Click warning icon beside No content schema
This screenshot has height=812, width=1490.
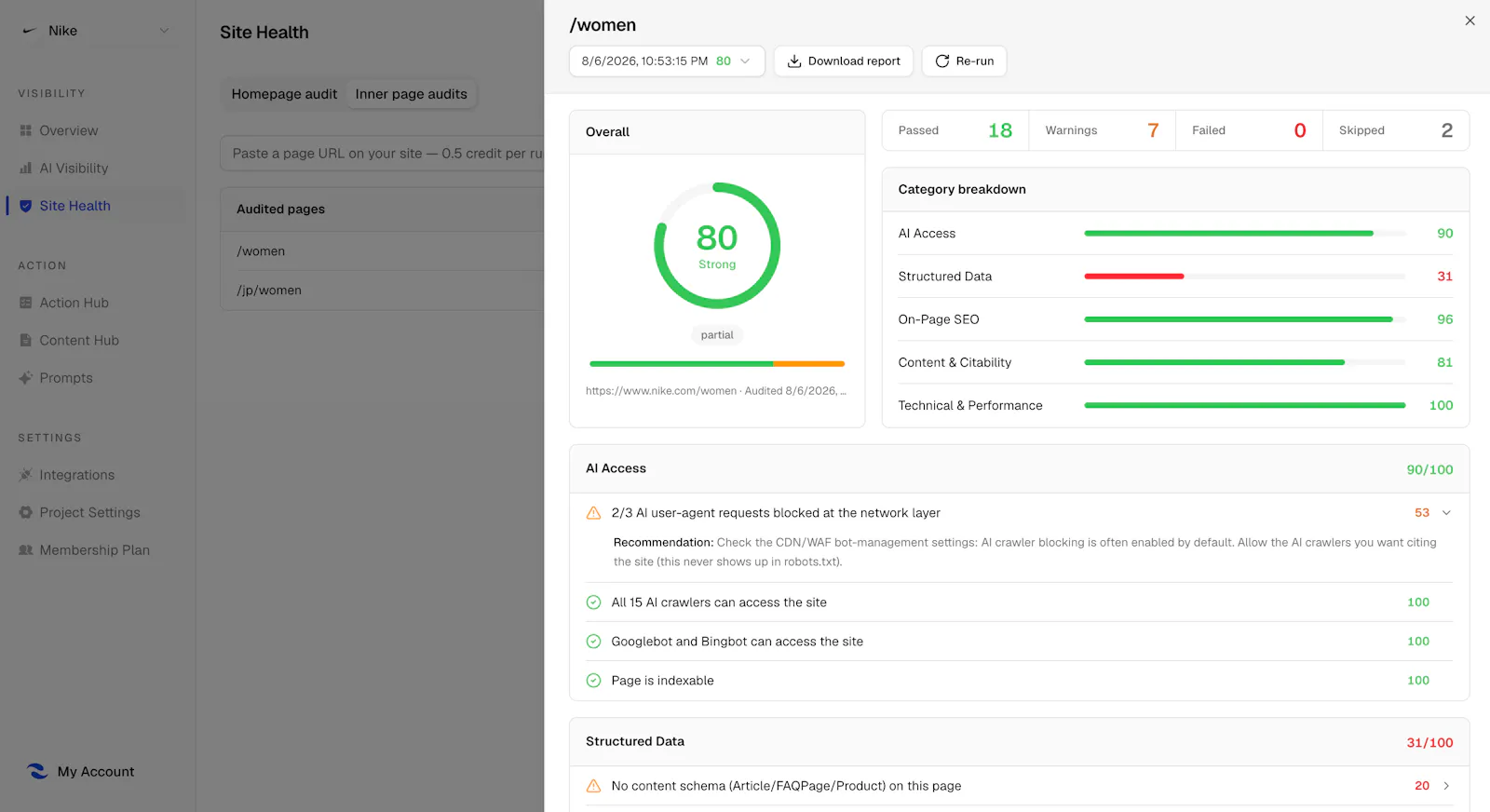click(593, 786)
